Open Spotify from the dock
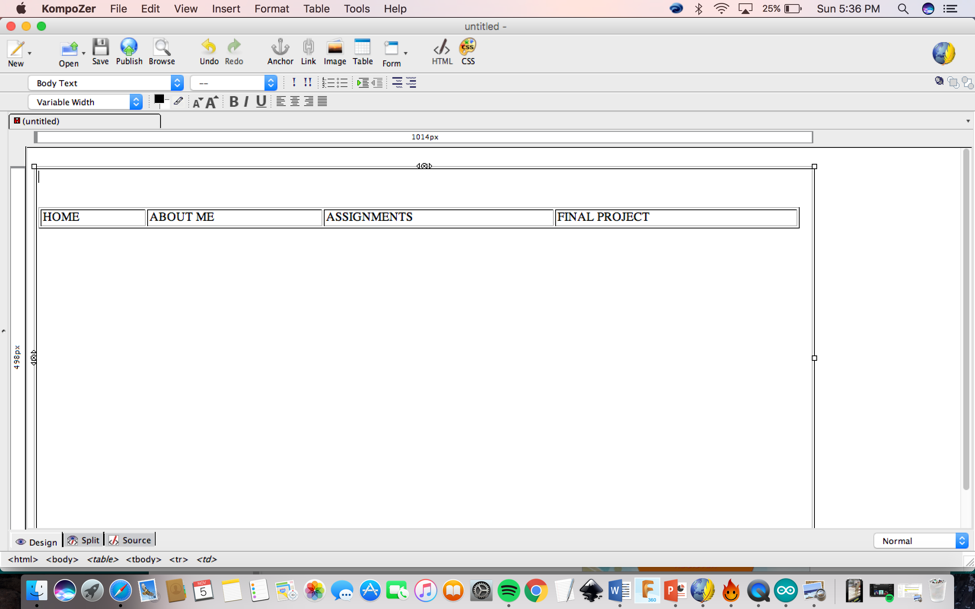This screenshot has height=609, width=975. 509,590
